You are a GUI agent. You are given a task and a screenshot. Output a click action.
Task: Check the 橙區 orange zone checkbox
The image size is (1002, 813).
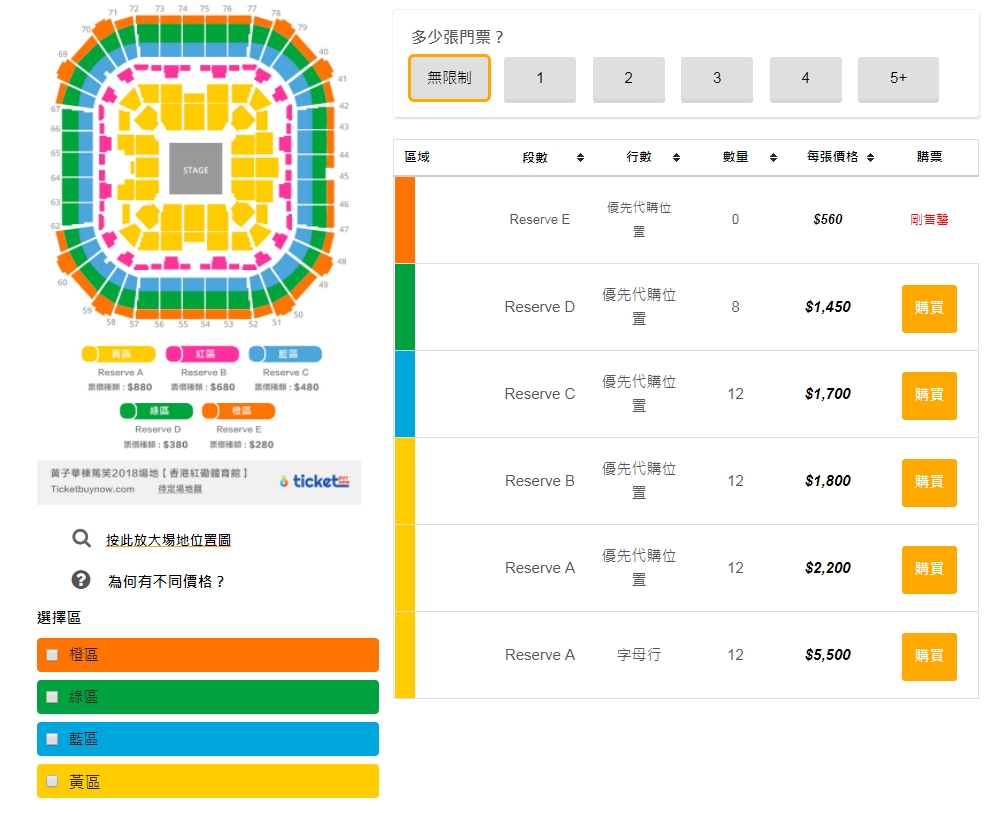52,654
